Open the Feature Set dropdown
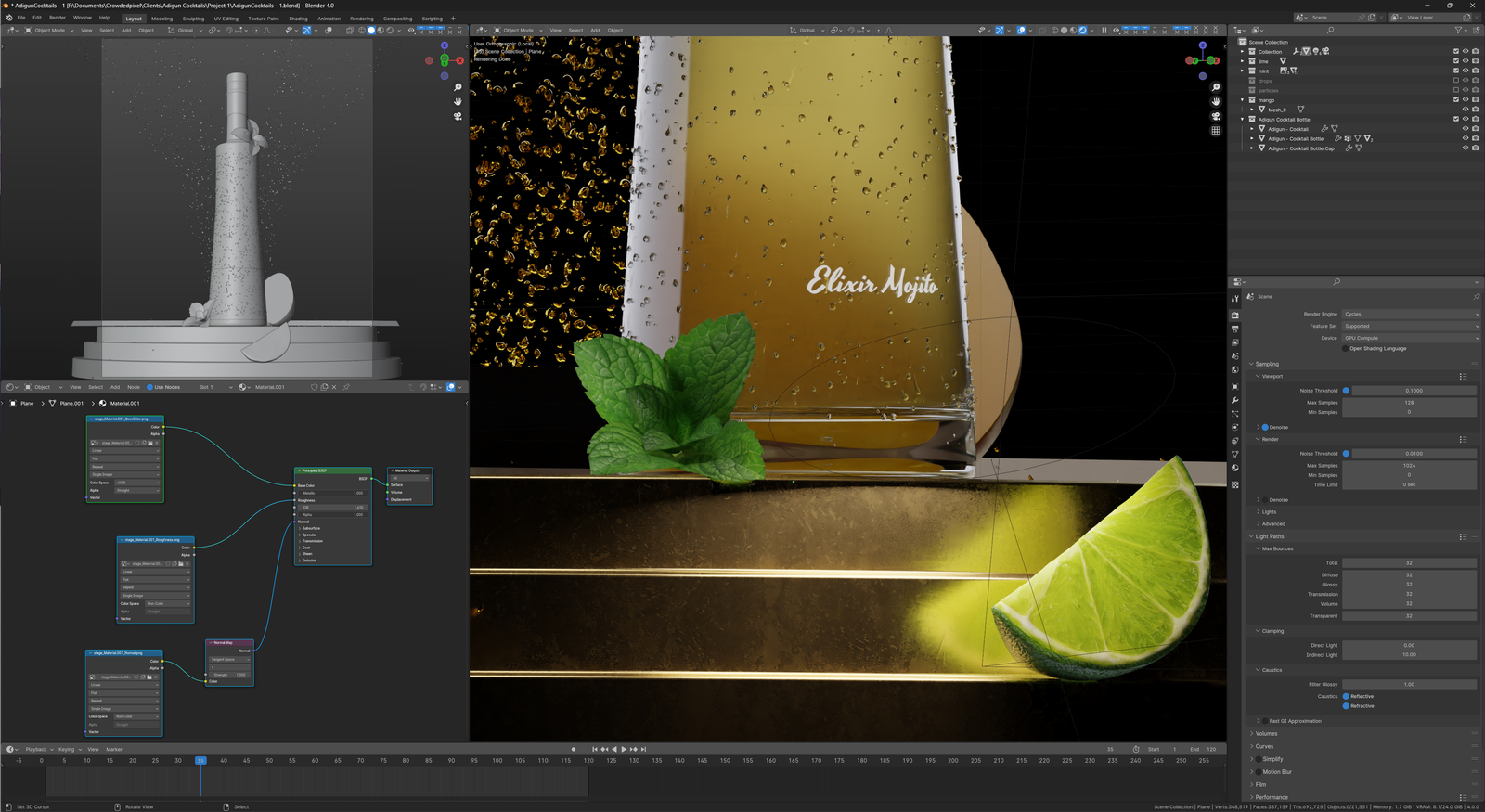This screenshot has width=1485, height=812. click(1411, 326)
